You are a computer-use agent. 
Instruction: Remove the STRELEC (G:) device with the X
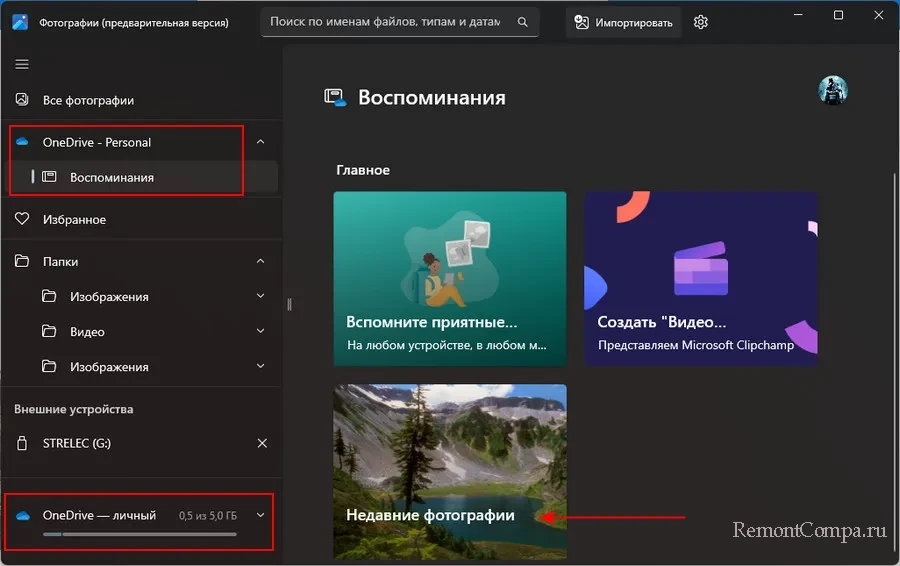[x=262, y=443]
